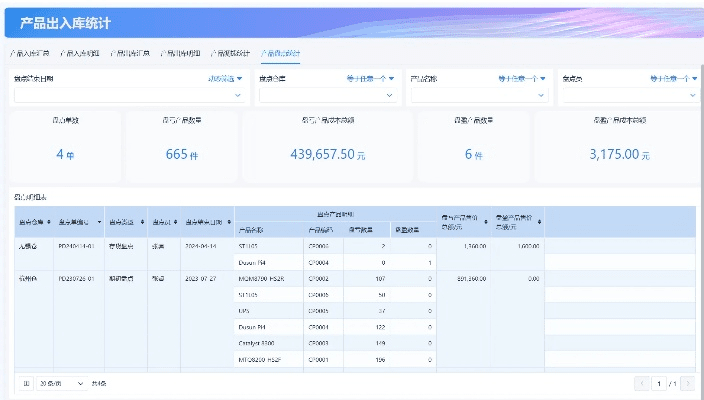Viewport: 704px width, 400px height.
Task: Click the page number input box
Action: click(x=658, y=383)
